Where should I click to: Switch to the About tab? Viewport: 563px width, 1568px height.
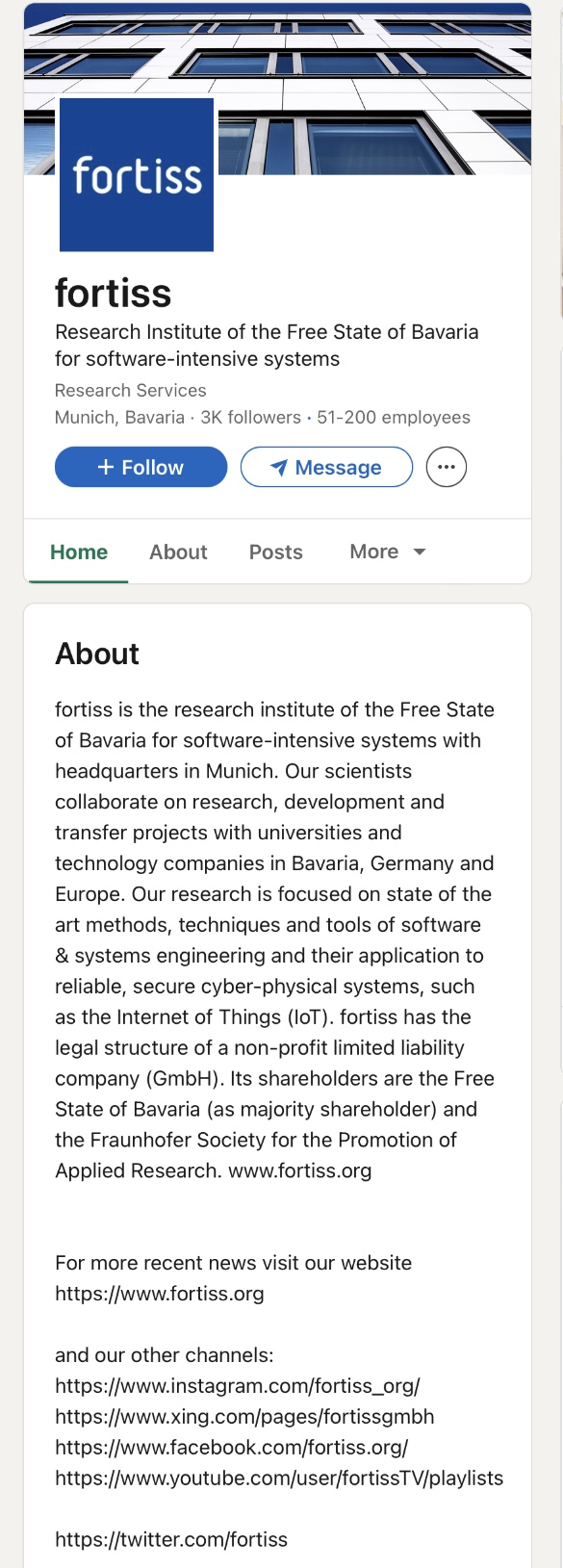click(178, 552)
